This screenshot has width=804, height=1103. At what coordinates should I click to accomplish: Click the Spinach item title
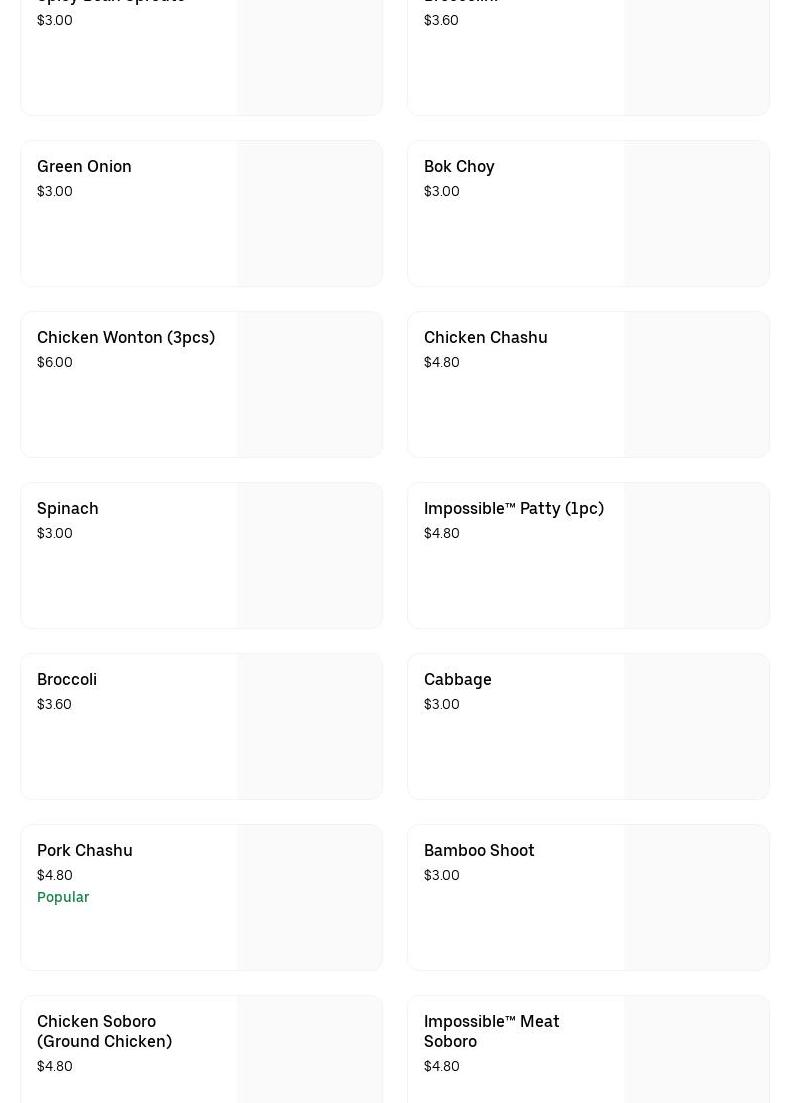68,508
